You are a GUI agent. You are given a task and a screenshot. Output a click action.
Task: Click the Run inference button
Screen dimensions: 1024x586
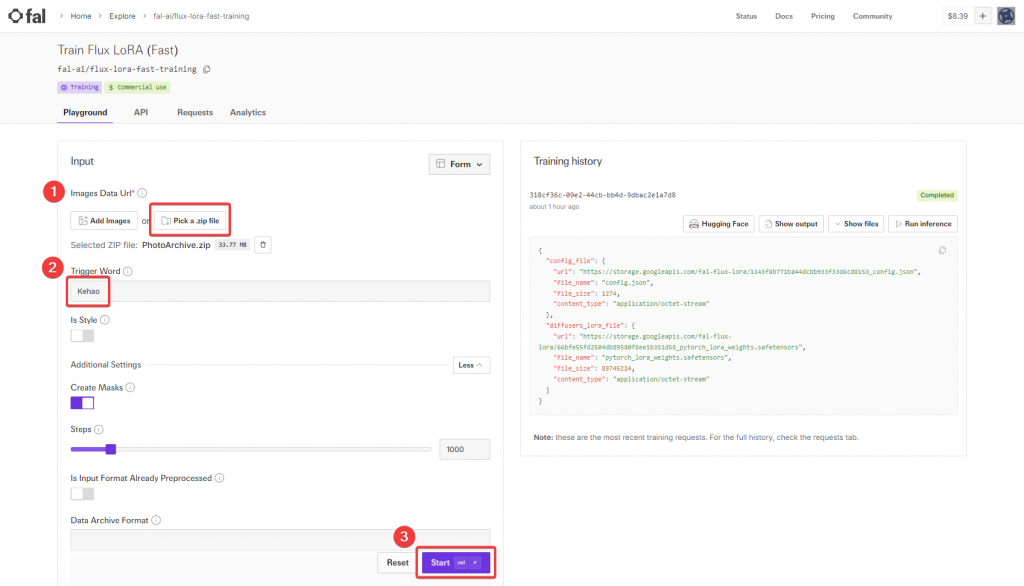coord(923,224)
